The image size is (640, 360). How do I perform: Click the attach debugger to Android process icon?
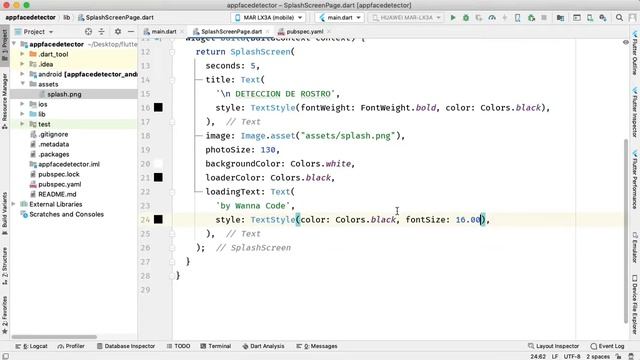pos(531,18)
